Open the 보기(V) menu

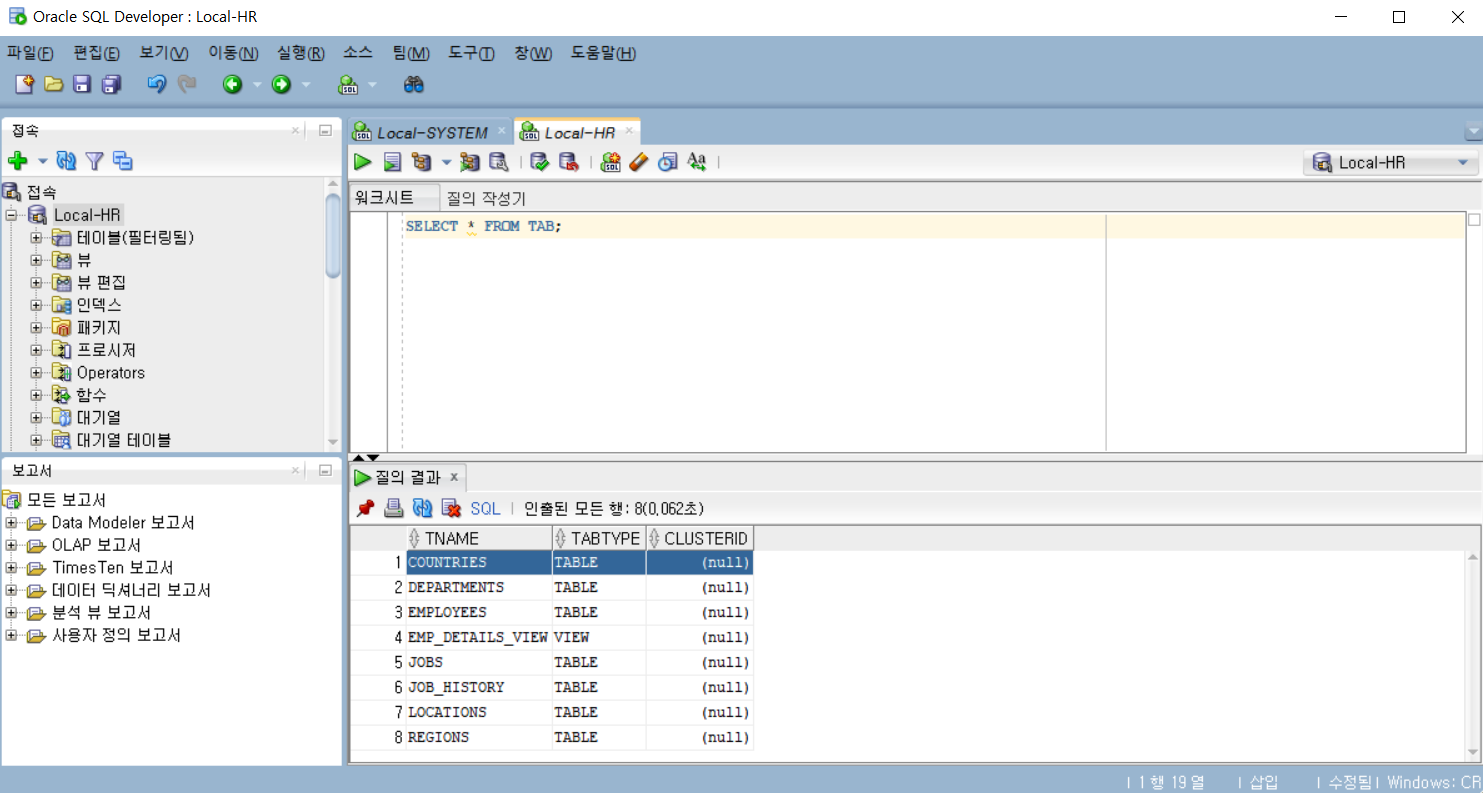(x=164, y=53)
